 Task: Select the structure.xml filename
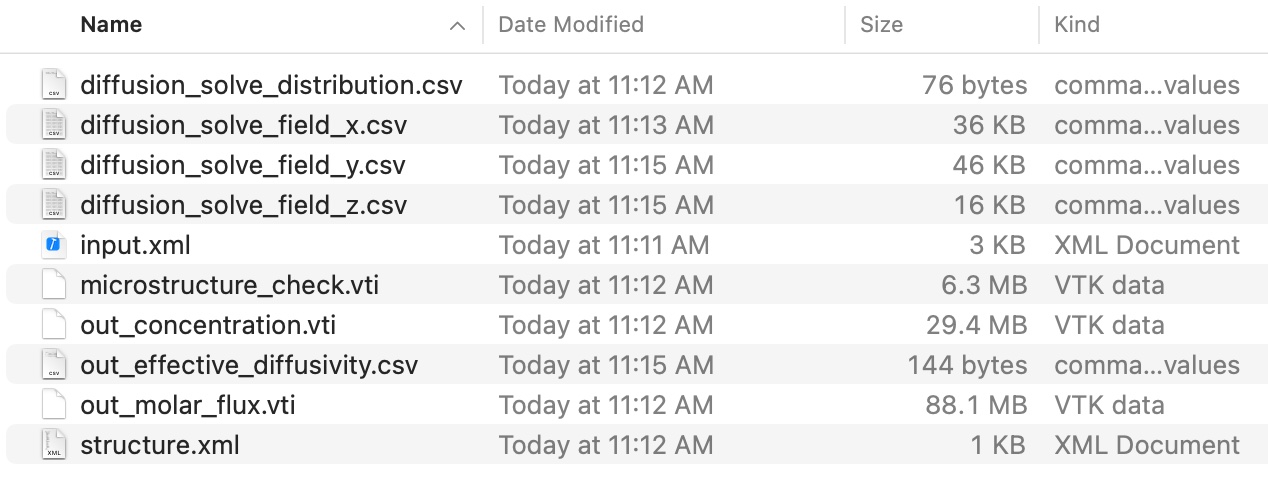click(160, 445)
